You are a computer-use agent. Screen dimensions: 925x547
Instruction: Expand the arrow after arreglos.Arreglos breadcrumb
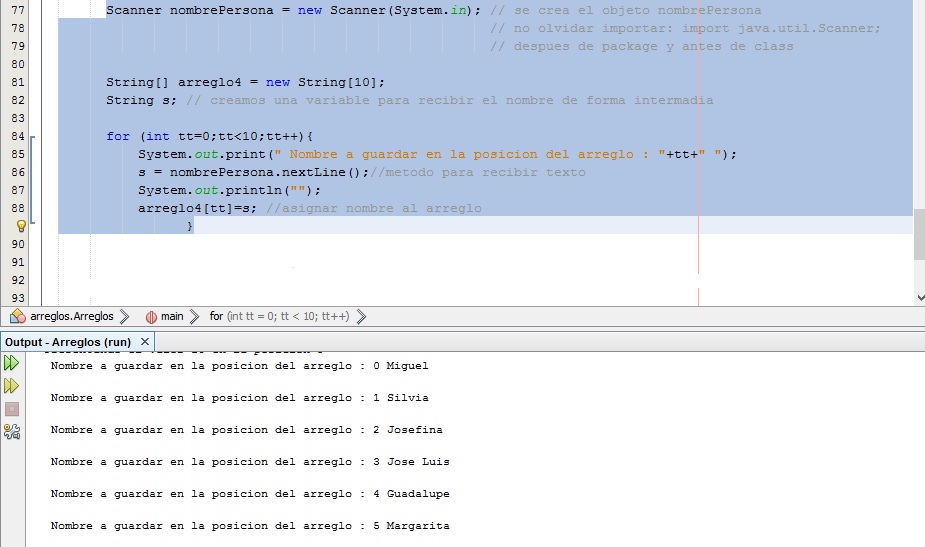point(124,316)
